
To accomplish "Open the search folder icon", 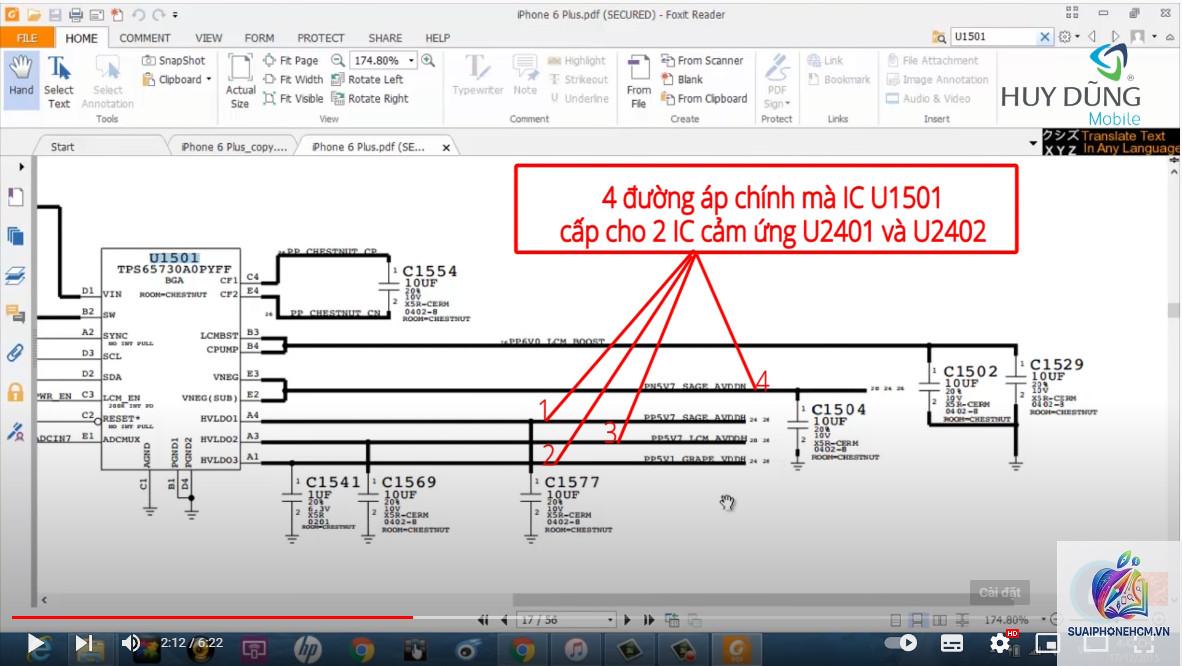I will [x=939, y=36].
